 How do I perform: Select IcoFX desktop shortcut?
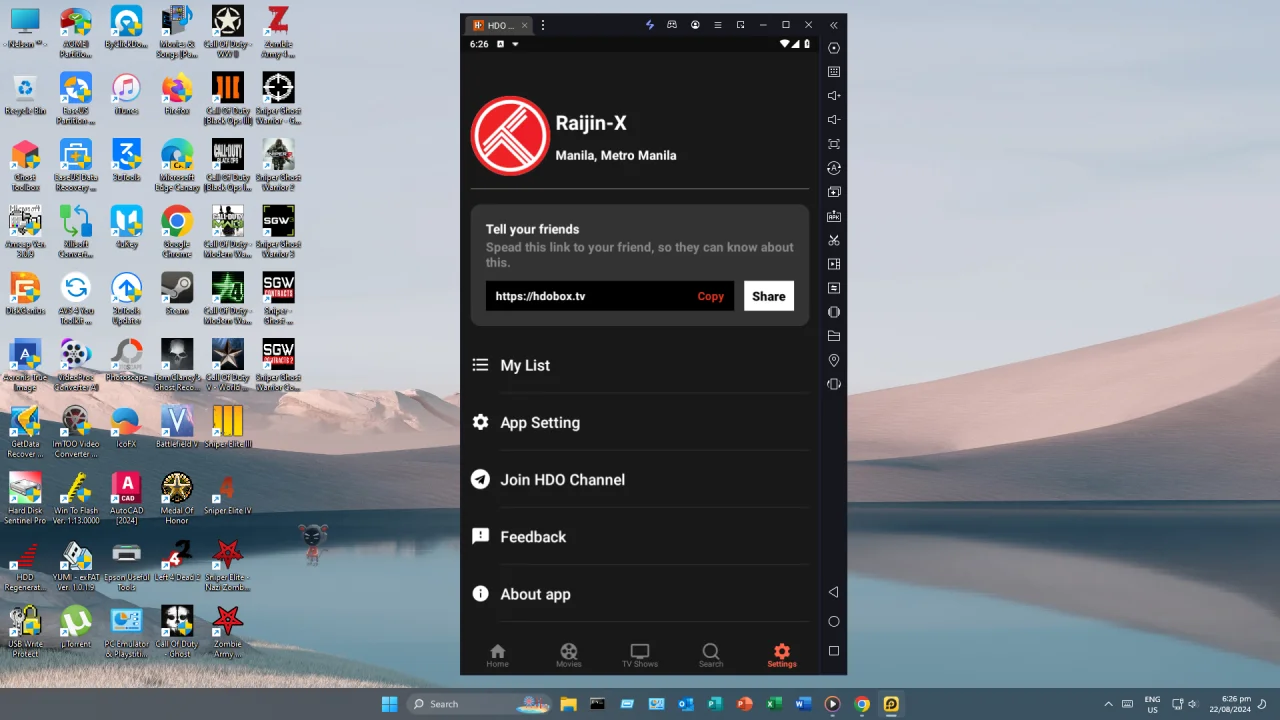point(126,427)
